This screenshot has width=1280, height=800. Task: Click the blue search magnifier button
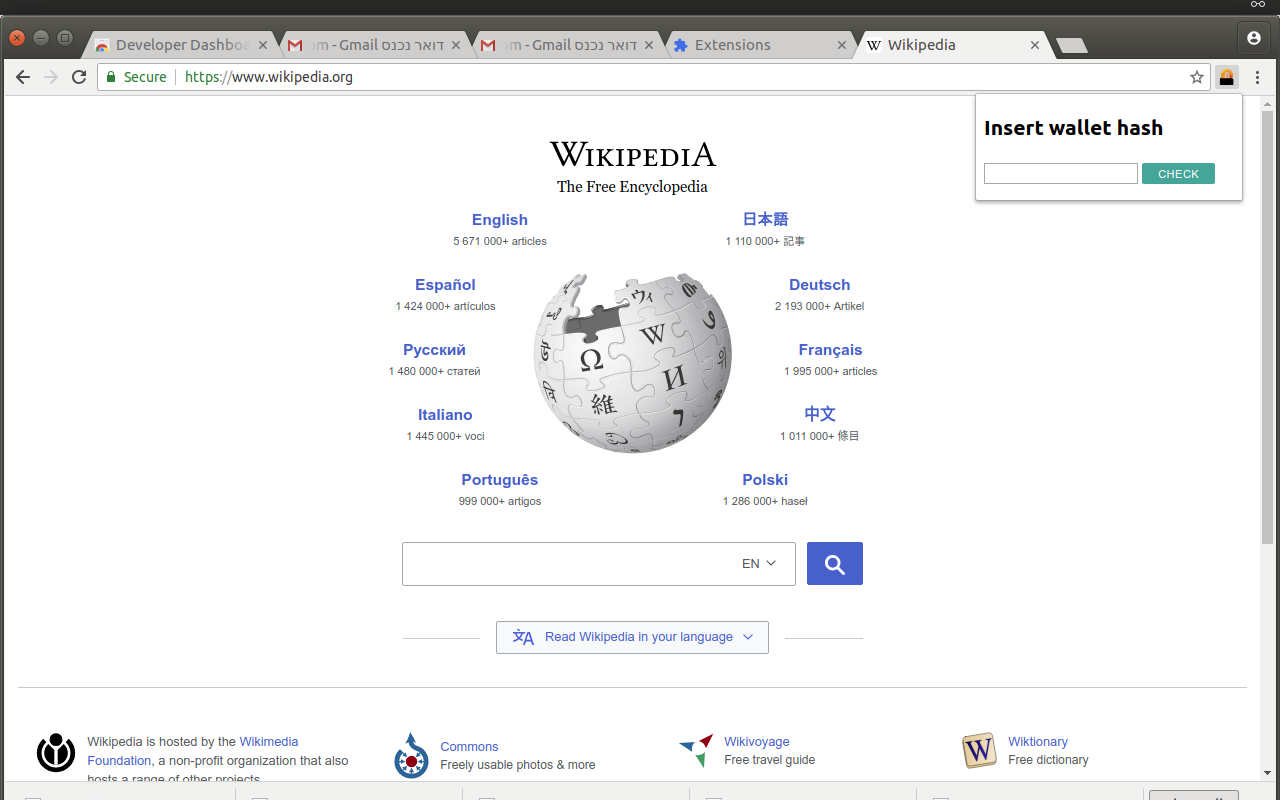tap(834, 564)
